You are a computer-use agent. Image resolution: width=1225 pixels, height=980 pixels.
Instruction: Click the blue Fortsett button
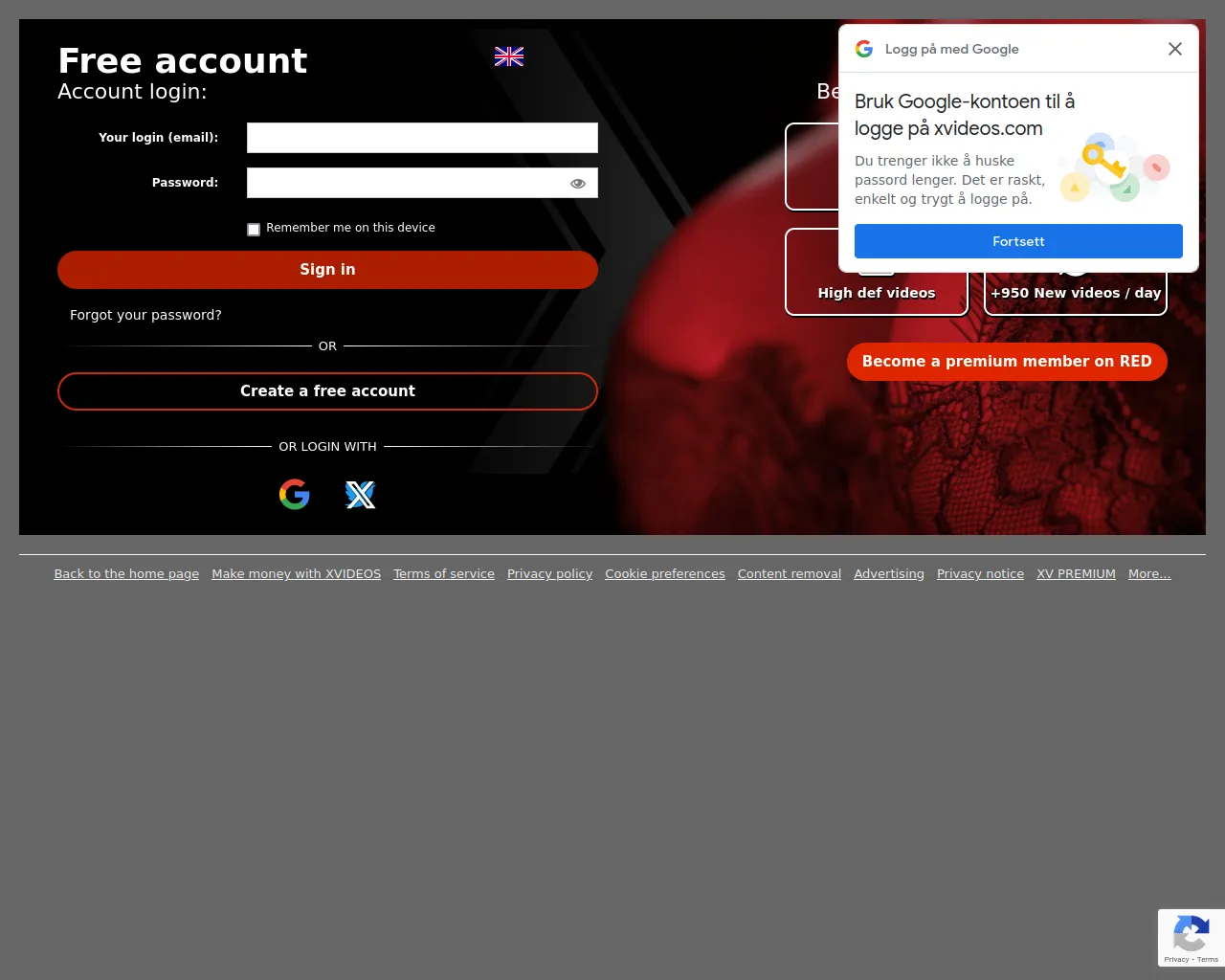(1018, 241)
